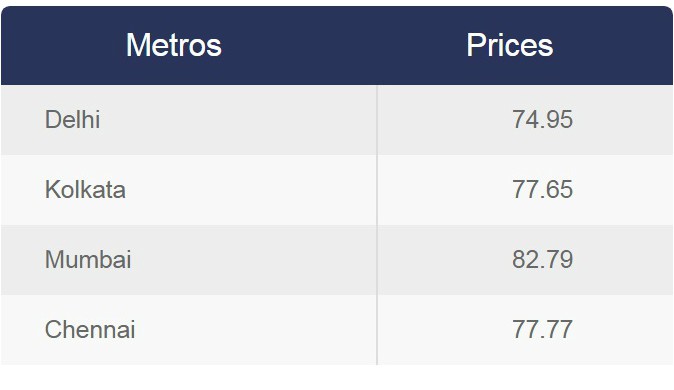Click the Prices column header
The width and height of the screenshot is (674, 390).
(x=510, y=45)
